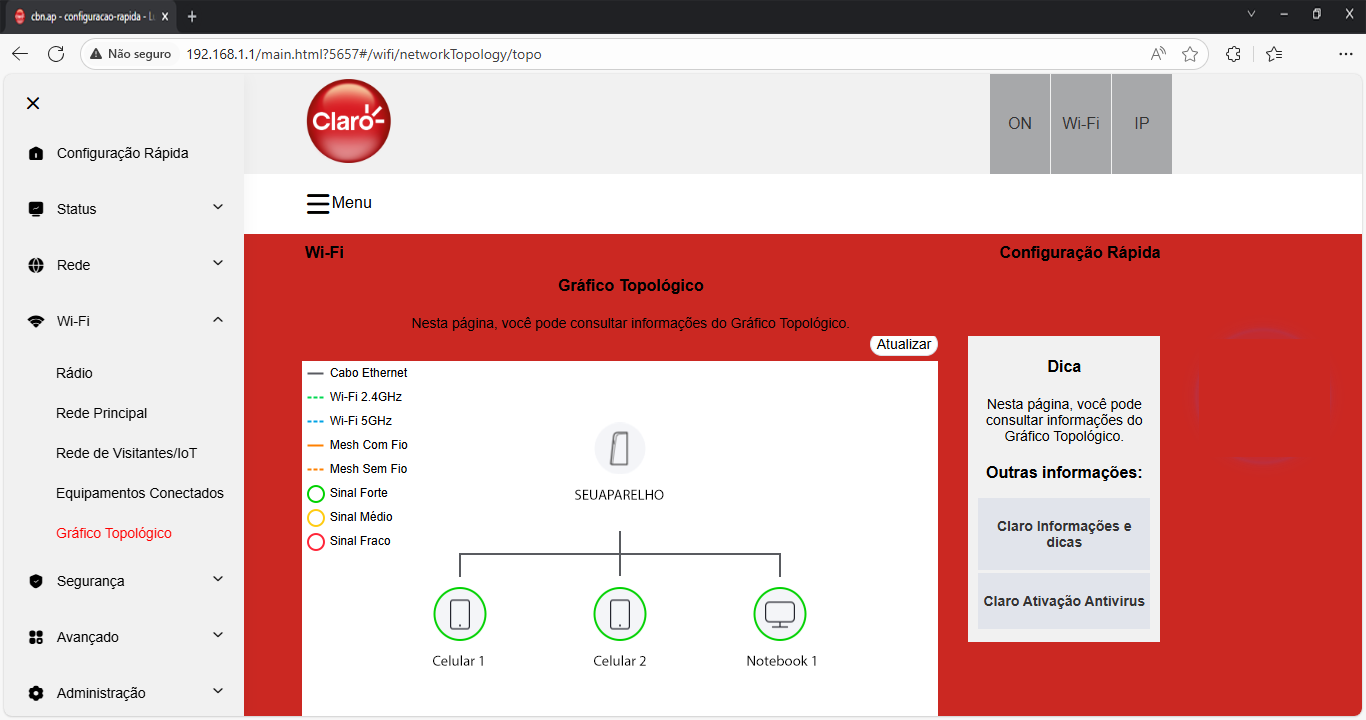The image size is (1366, 720).
Task: Open Claro Ativação Antivirus link
Action: click(x=1063, y=601)
